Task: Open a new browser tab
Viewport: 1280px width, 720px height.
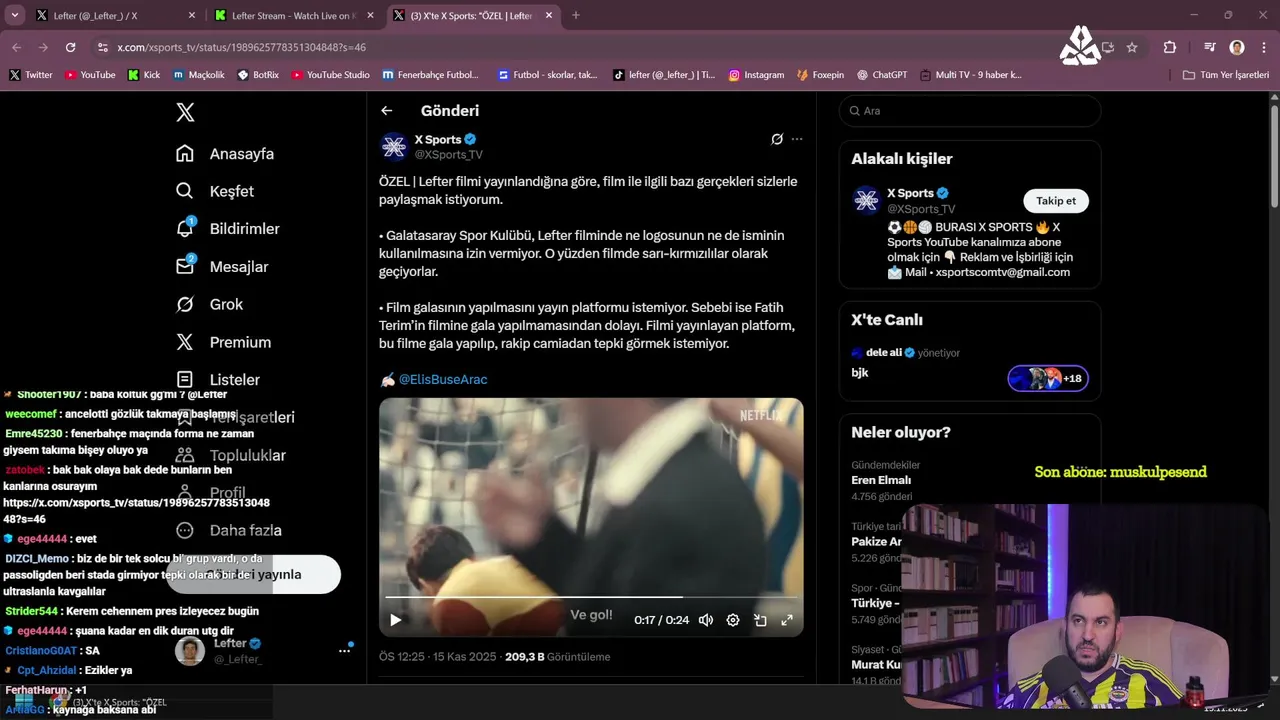Action: coord(576,16)
